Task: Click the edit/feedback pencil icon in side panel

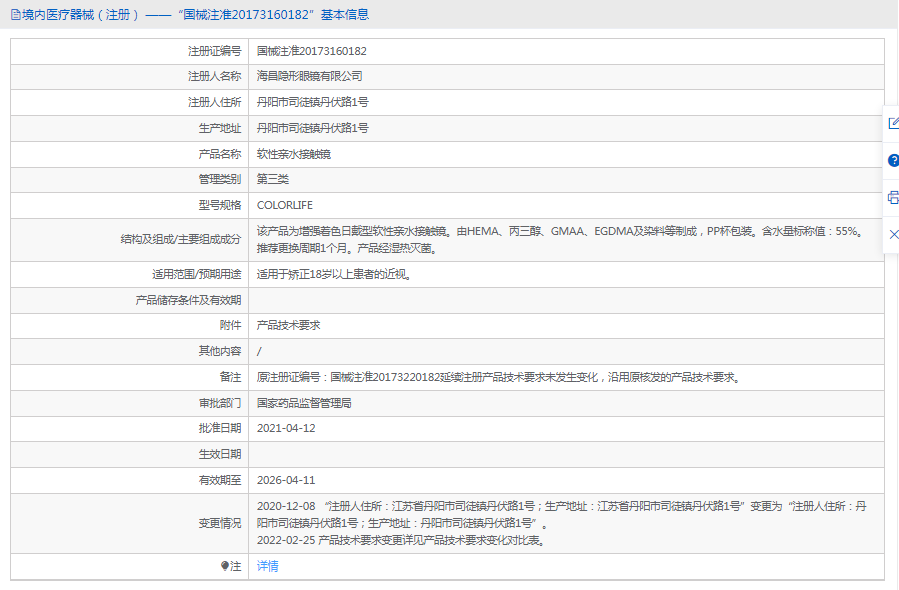Action: [892, 123]
